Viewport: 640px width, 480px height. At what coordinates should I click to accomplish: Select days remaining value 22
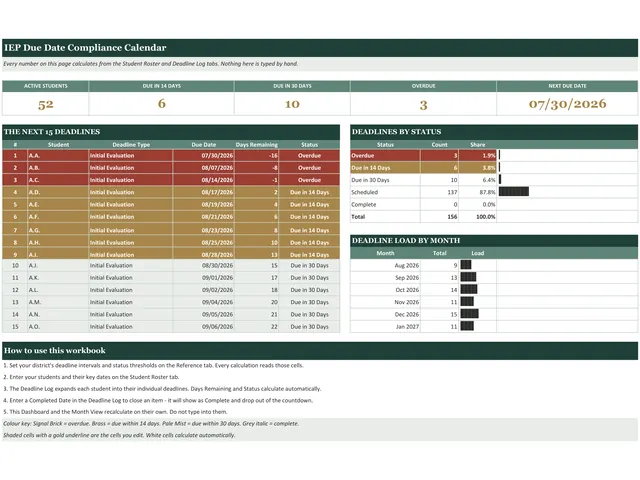[257, 327]
